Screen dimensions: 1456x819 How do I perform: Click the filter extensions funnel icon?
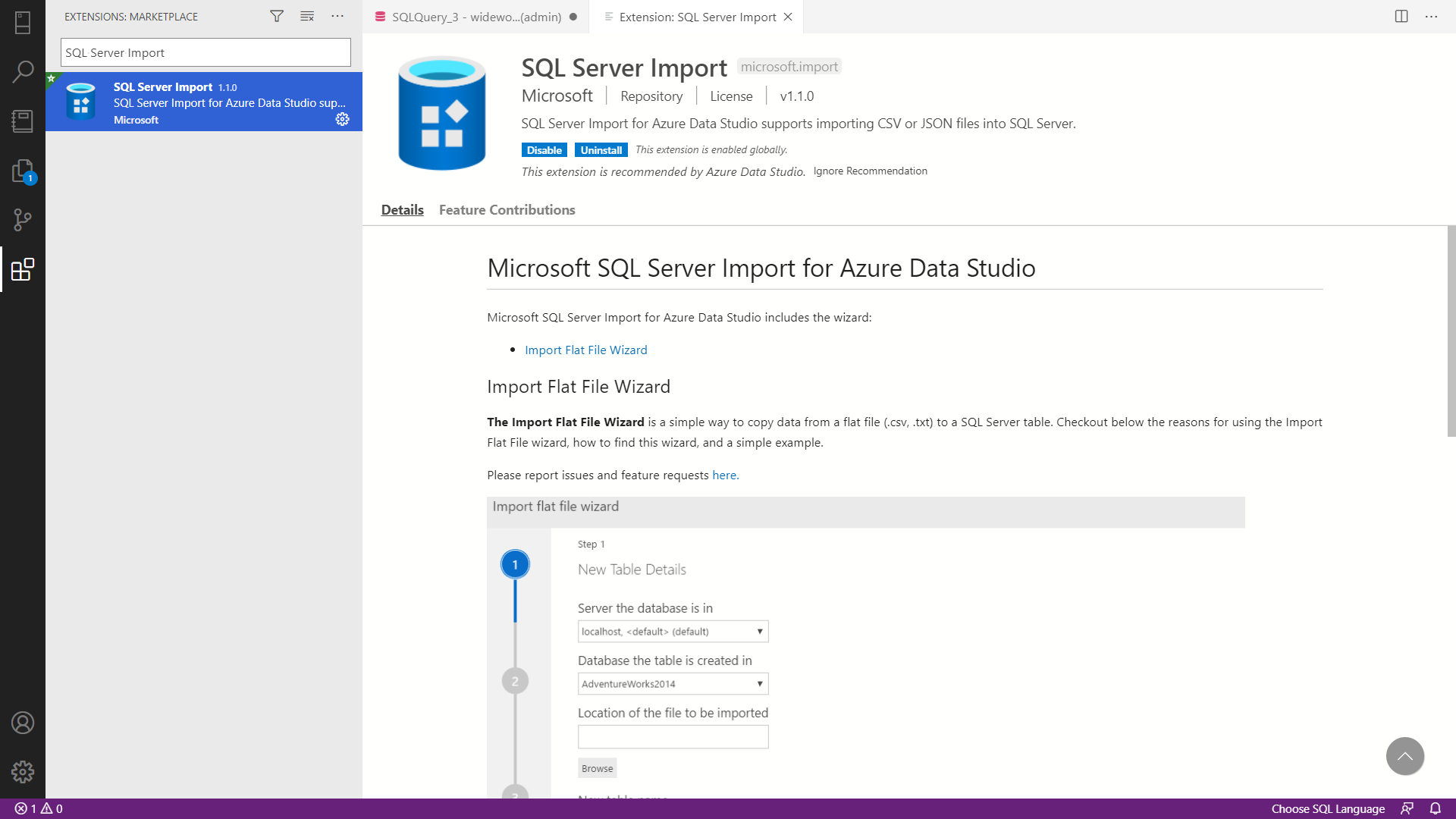point(277,16)
